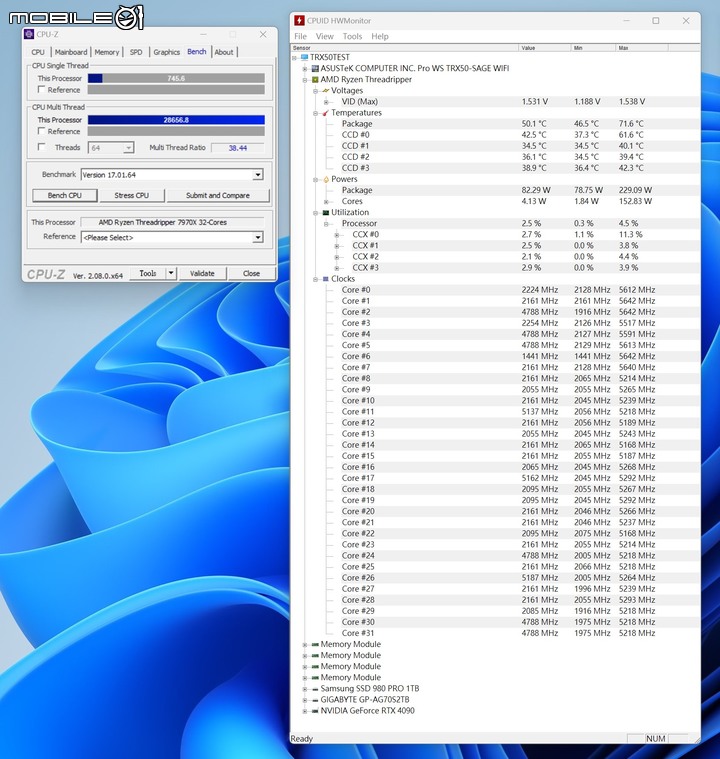The width and height of the screenshot is (720, 759).
Task: Click the Powers flame icon
Action: (325, 179)
